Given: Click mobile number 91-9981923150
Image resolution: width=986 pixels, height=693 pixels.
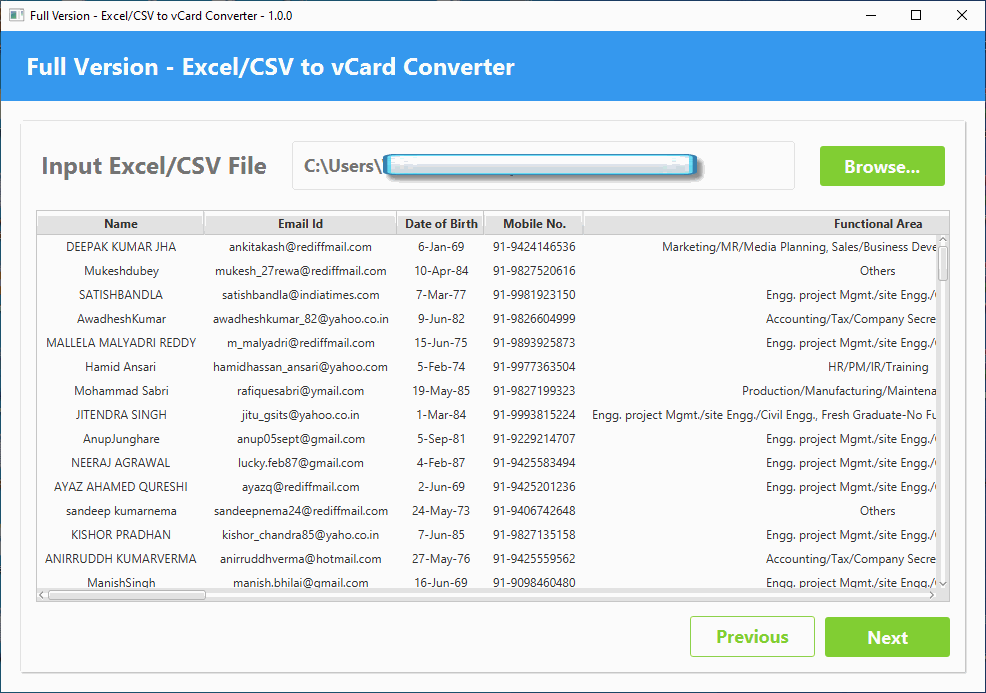Looking at the screenshot, I should pyautogui.click(x=534, y=295).
